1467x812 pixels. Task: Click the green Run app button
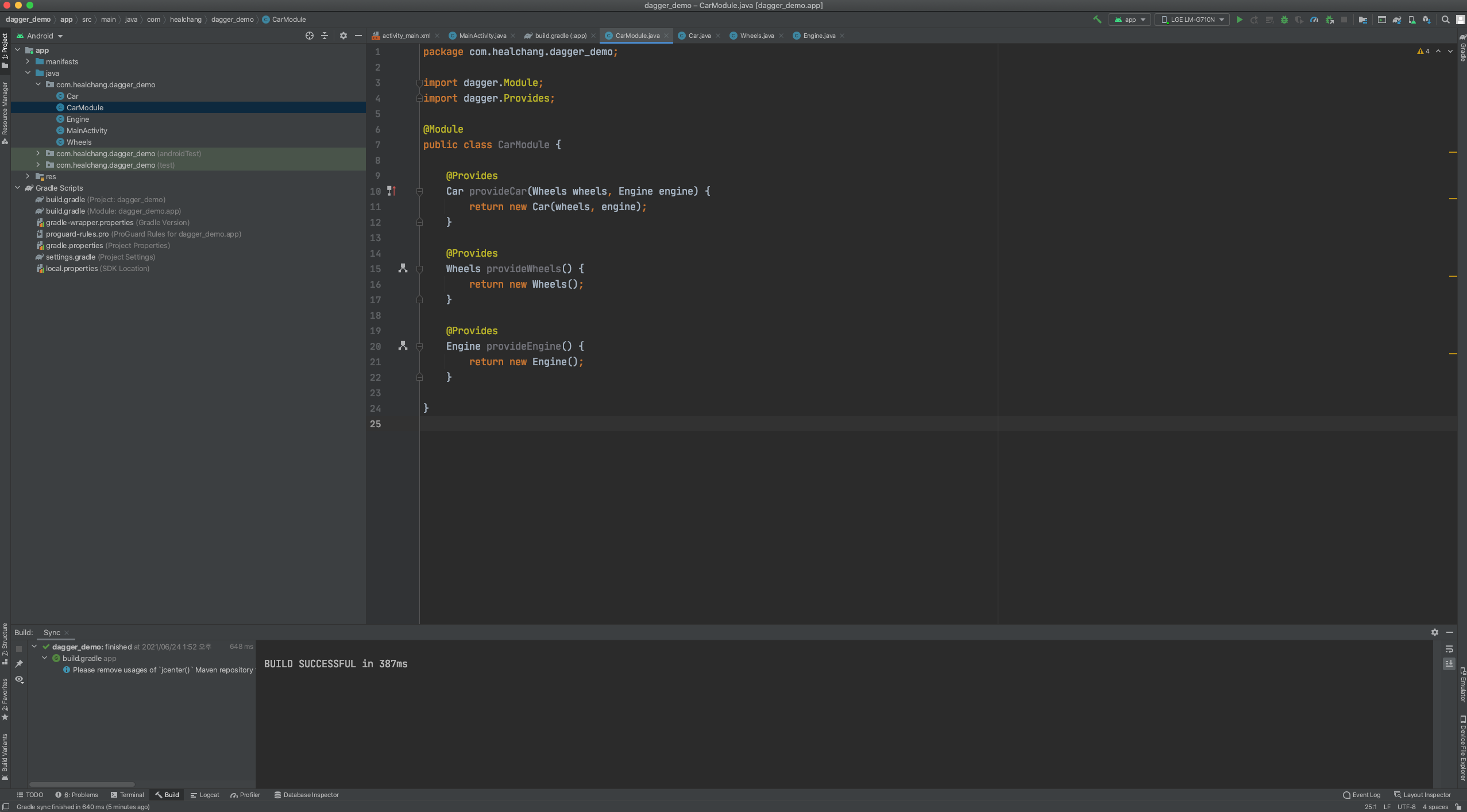[x=1239, y=20]
